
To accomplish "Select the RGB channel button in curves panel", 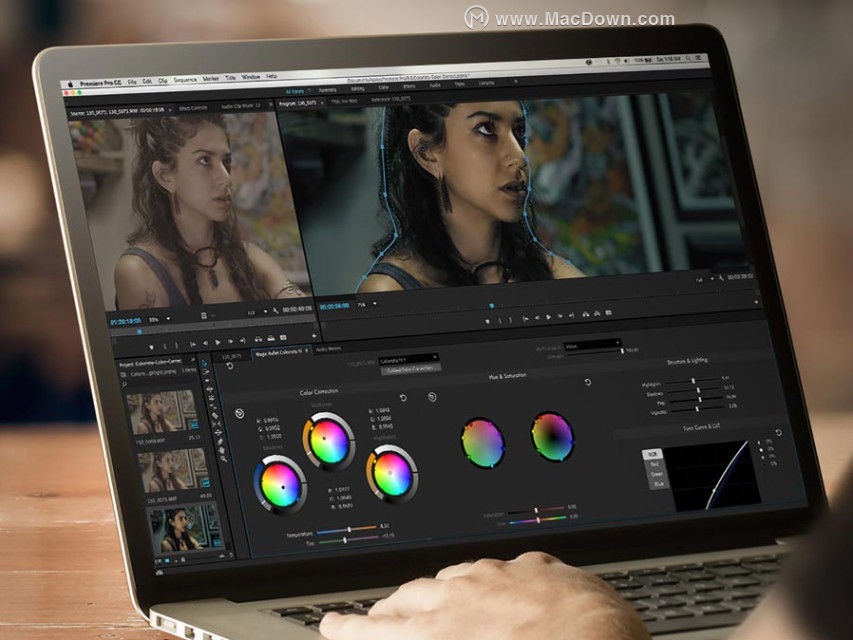I will click(x=653, y=453).
